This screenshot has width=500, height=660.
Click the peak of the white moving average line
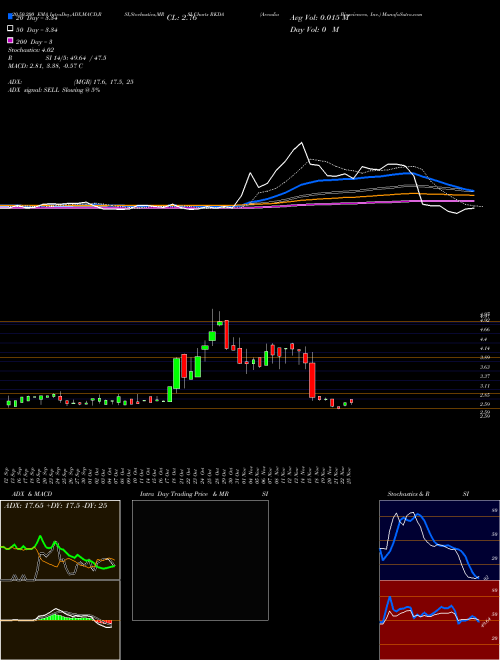[x=301, y=143]
